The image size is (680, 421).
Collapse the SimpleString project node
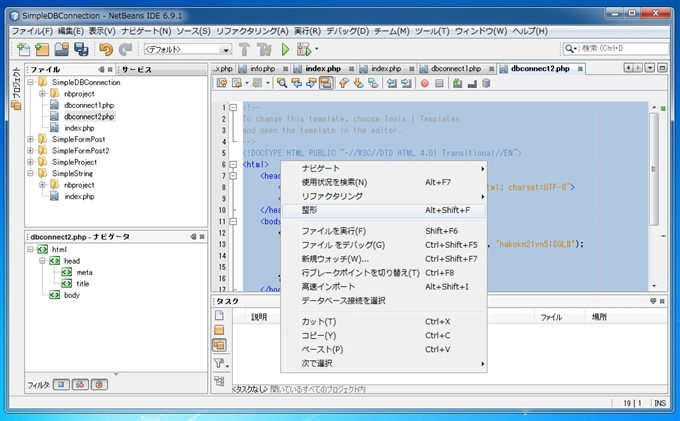coord(30,173)
